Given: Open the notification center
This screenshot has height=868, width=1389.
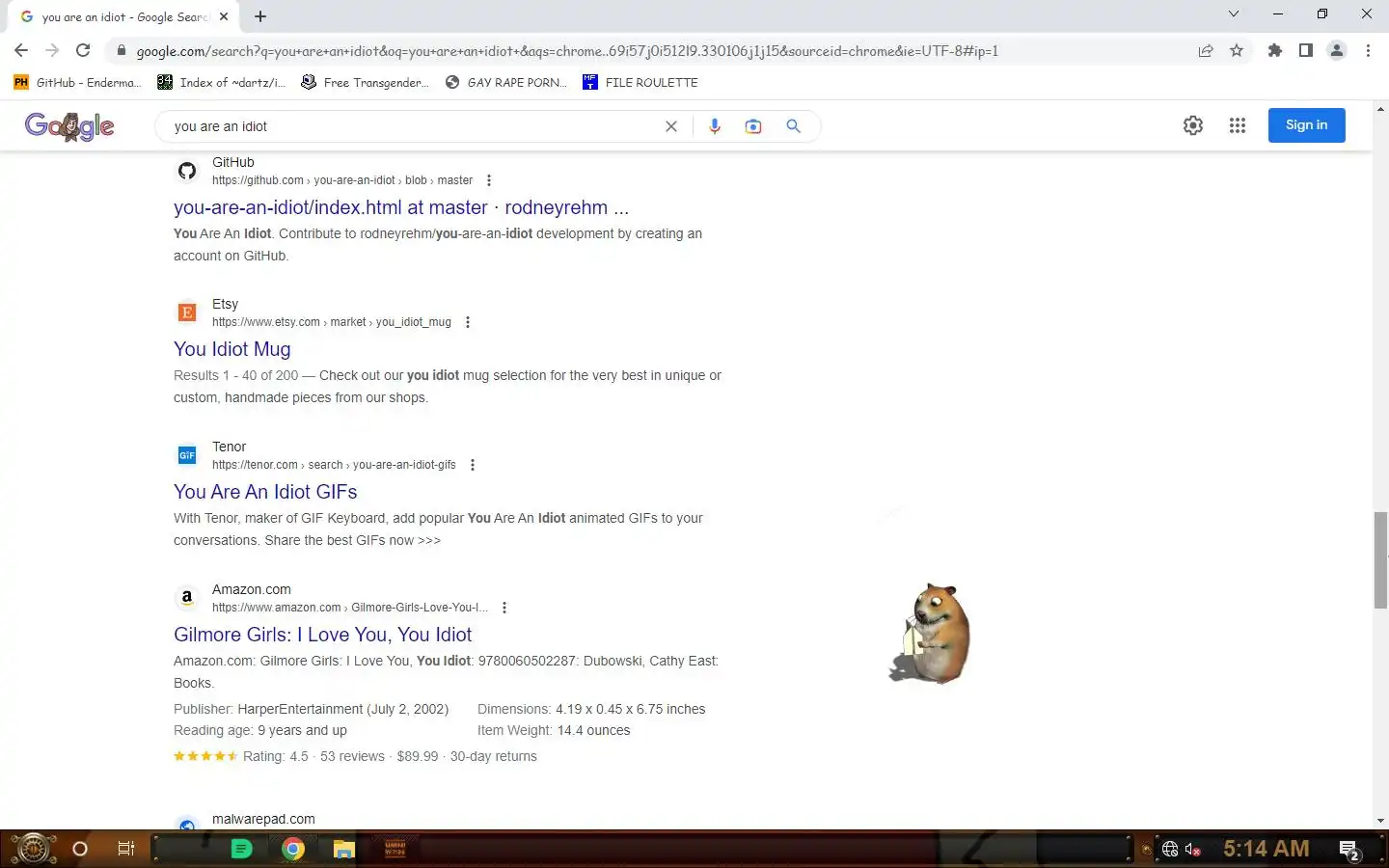Looking at the screenshot, I should [x=1349, y=850].
